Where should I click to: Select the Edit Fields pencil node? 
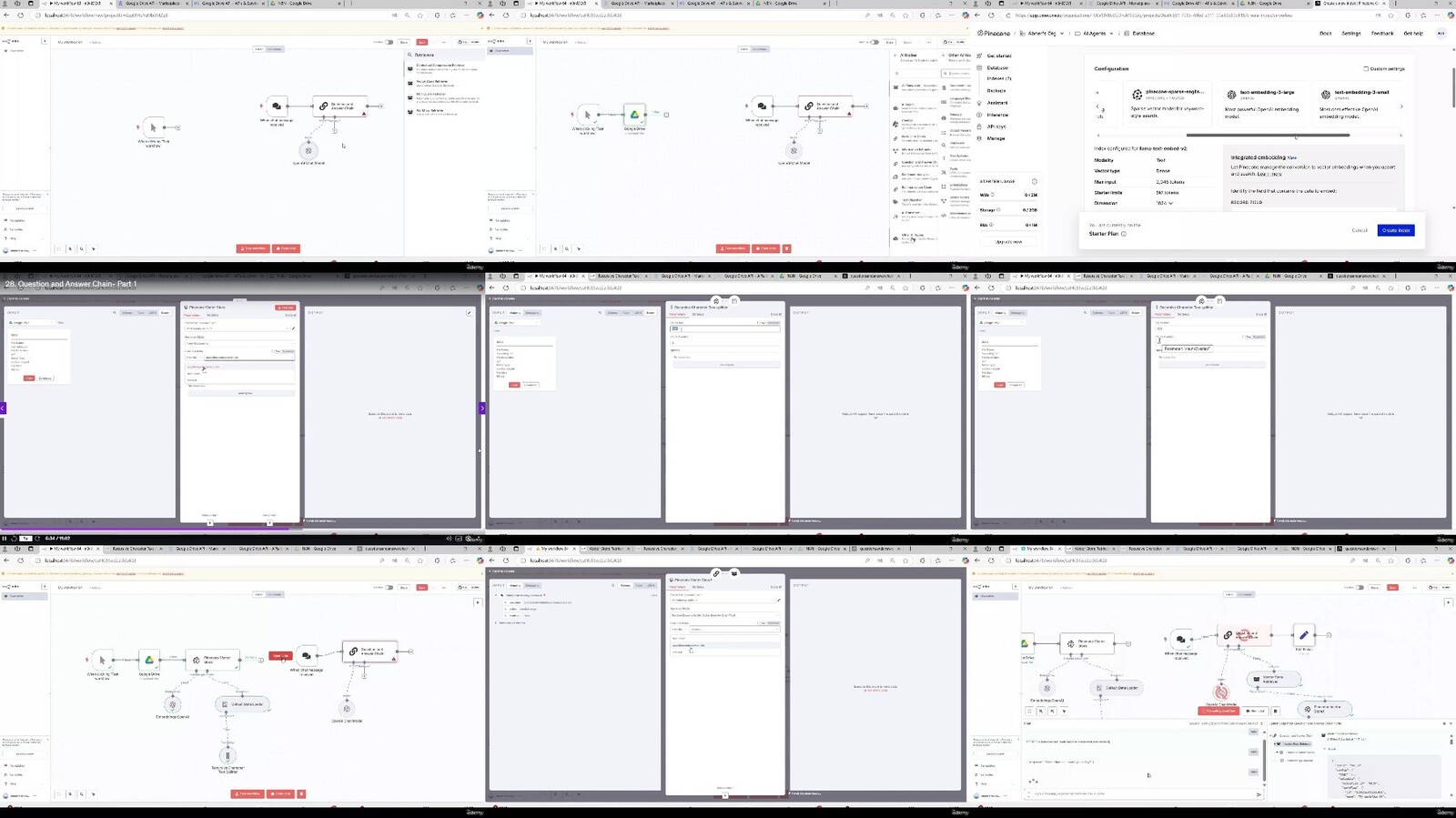coord(1303,635)
